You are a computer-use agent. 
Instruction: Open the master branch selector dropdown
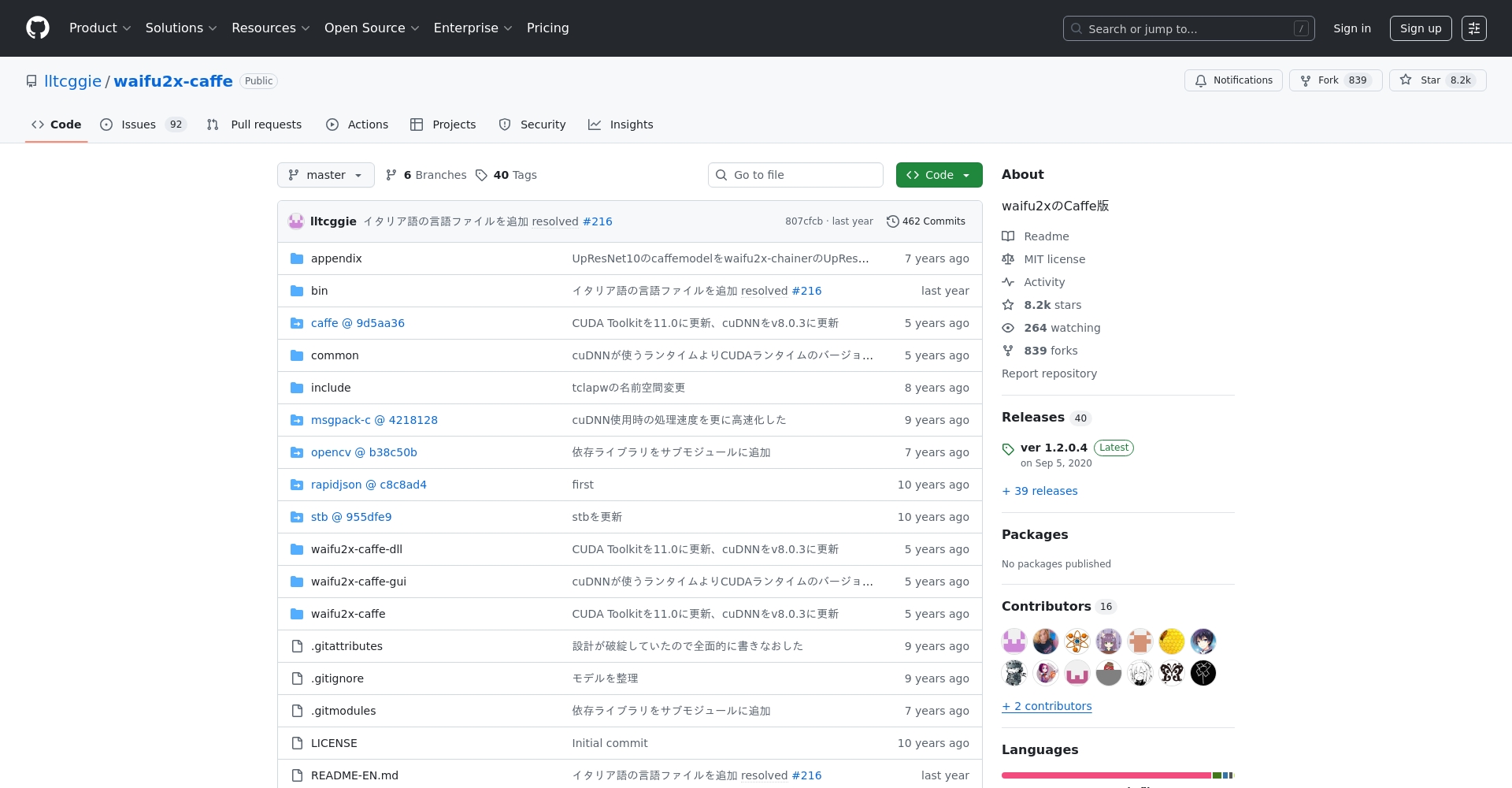coord(326,175)
